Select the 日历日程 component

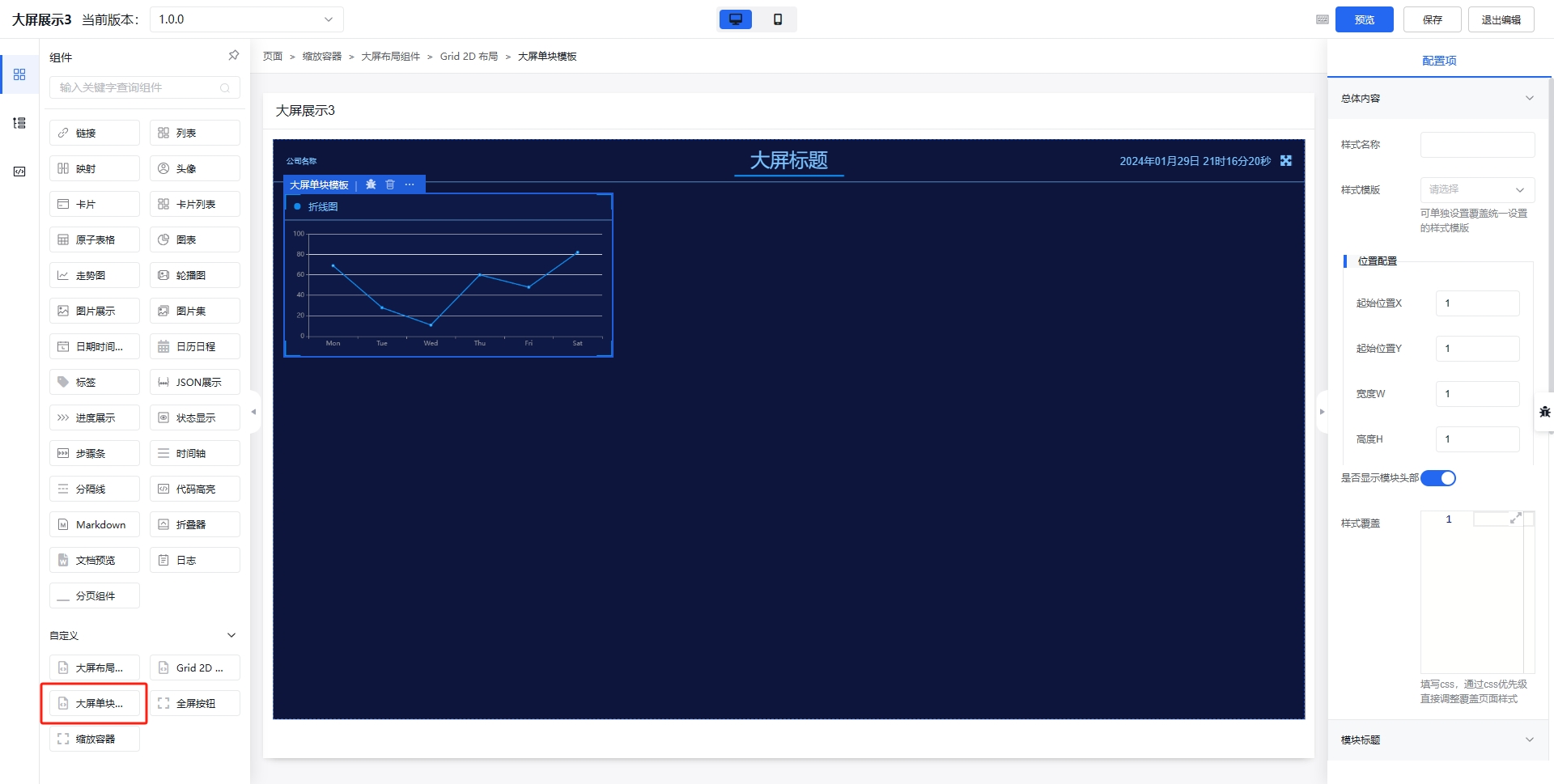point(195,346)
